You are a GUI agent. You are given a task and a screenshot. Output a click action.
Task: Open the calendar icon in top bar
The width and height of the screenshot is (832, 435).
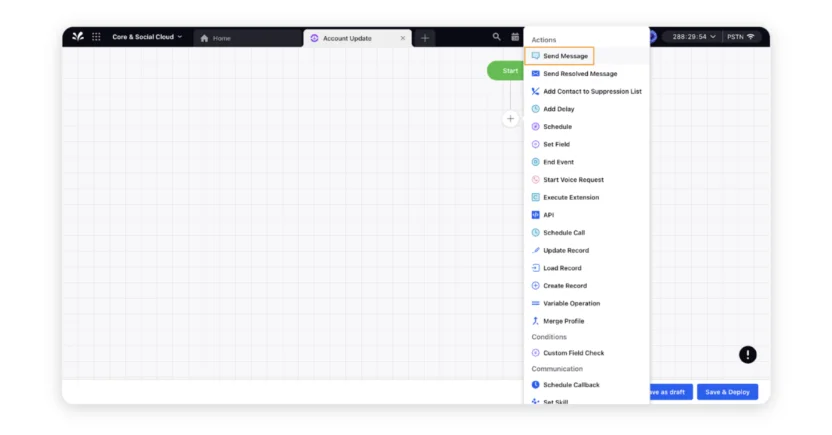coord(515,37)
